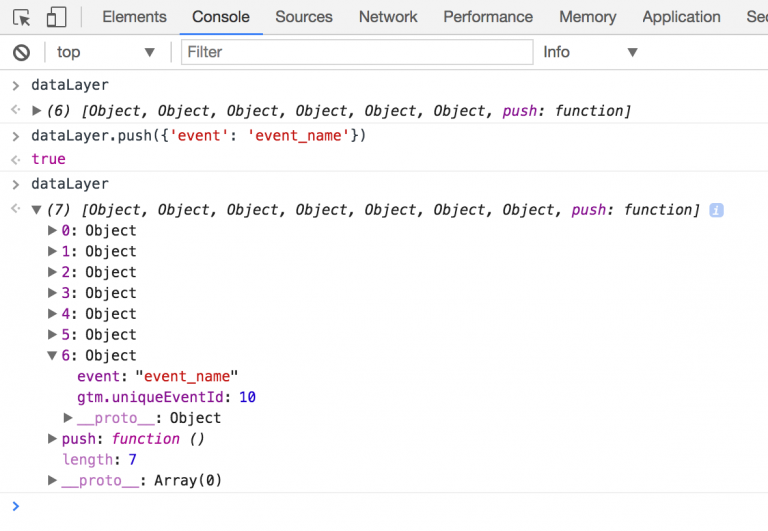Go to the Application tab
This screenshot has width=768, height=531.
click(x=681, y=17)
